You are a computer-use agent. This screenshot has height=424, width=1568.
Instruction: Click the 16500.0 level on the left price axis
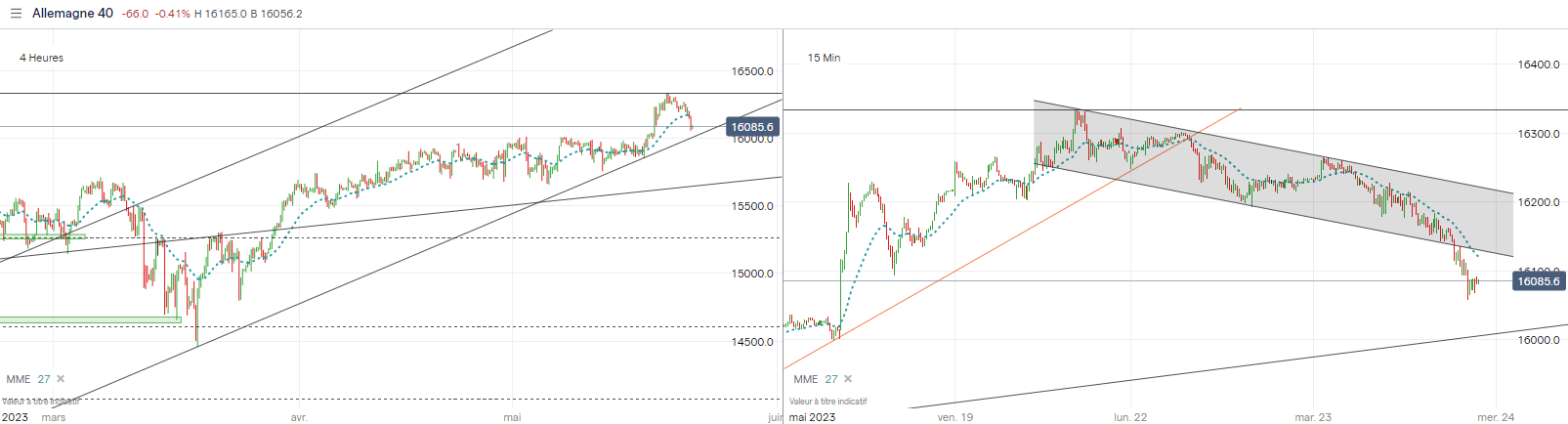coord(752,71)
